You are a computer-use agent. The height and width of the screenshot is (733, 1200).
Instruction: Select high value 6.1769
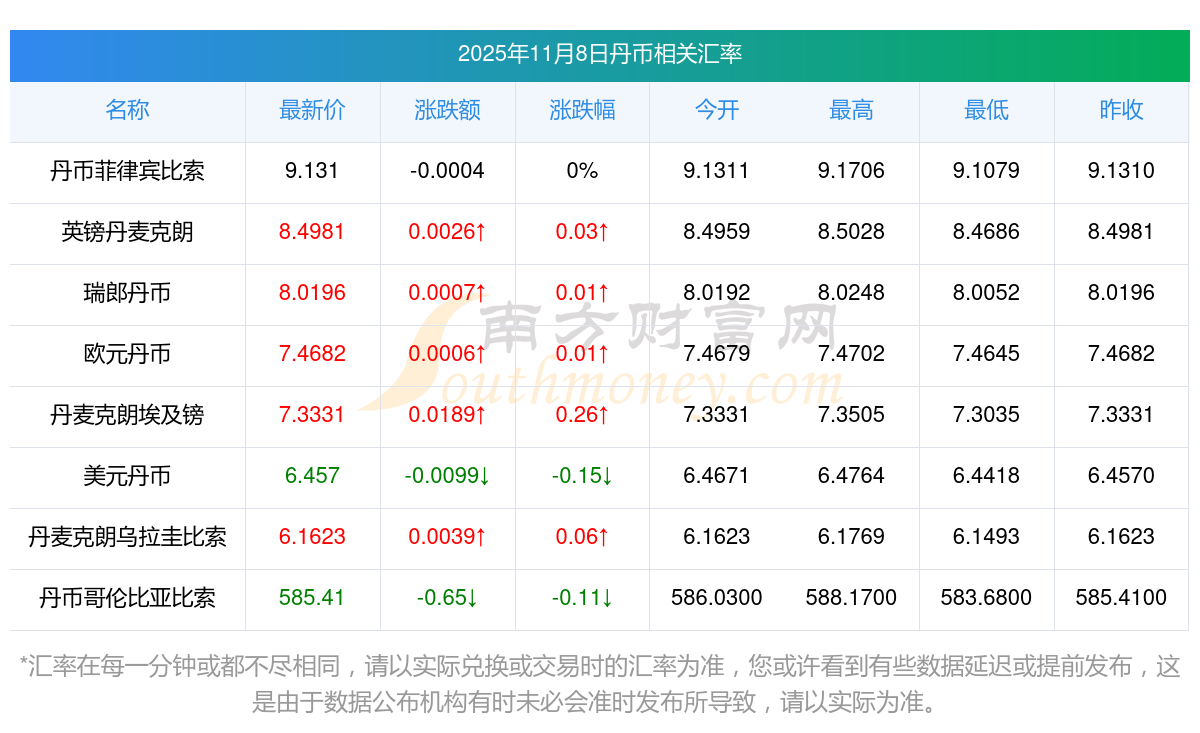pos(851,537)
